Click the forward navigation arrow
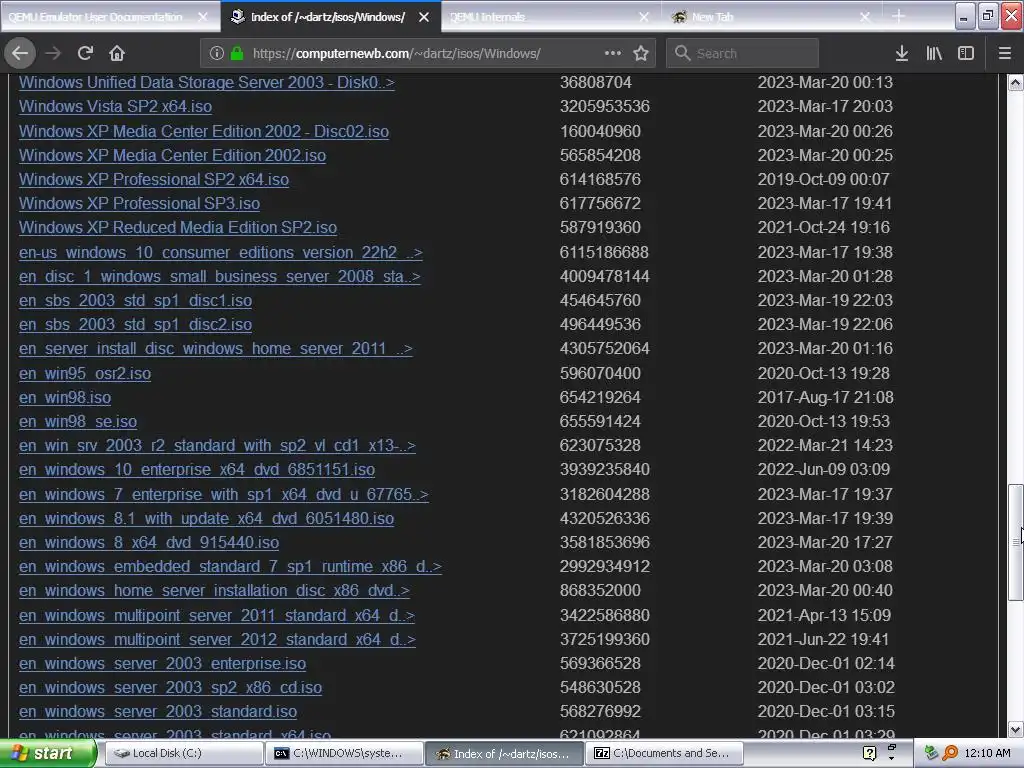1024x768 pixels. click(x=53, y=53)
